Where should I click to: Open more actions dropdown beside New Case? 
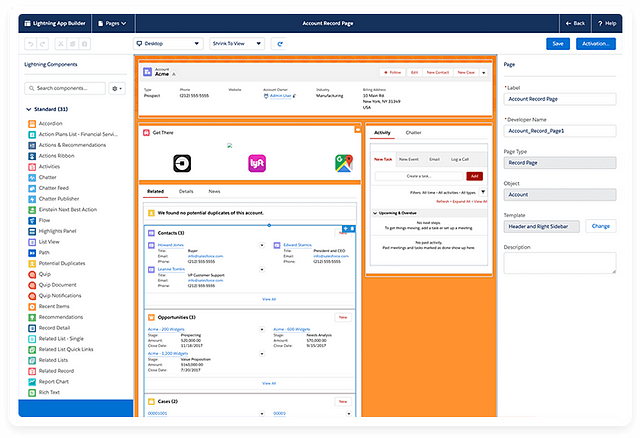pos(484,73)
